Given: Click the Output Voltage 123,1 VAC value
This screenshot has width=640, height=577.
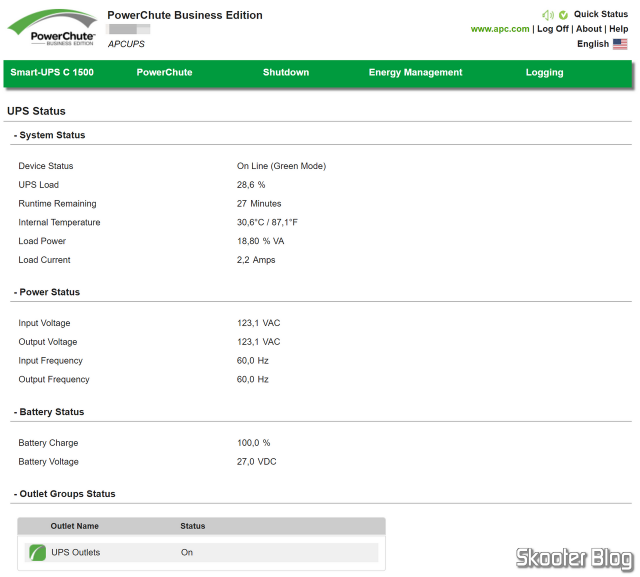Looking at the screenshot, I should click(x=258, y=342).
